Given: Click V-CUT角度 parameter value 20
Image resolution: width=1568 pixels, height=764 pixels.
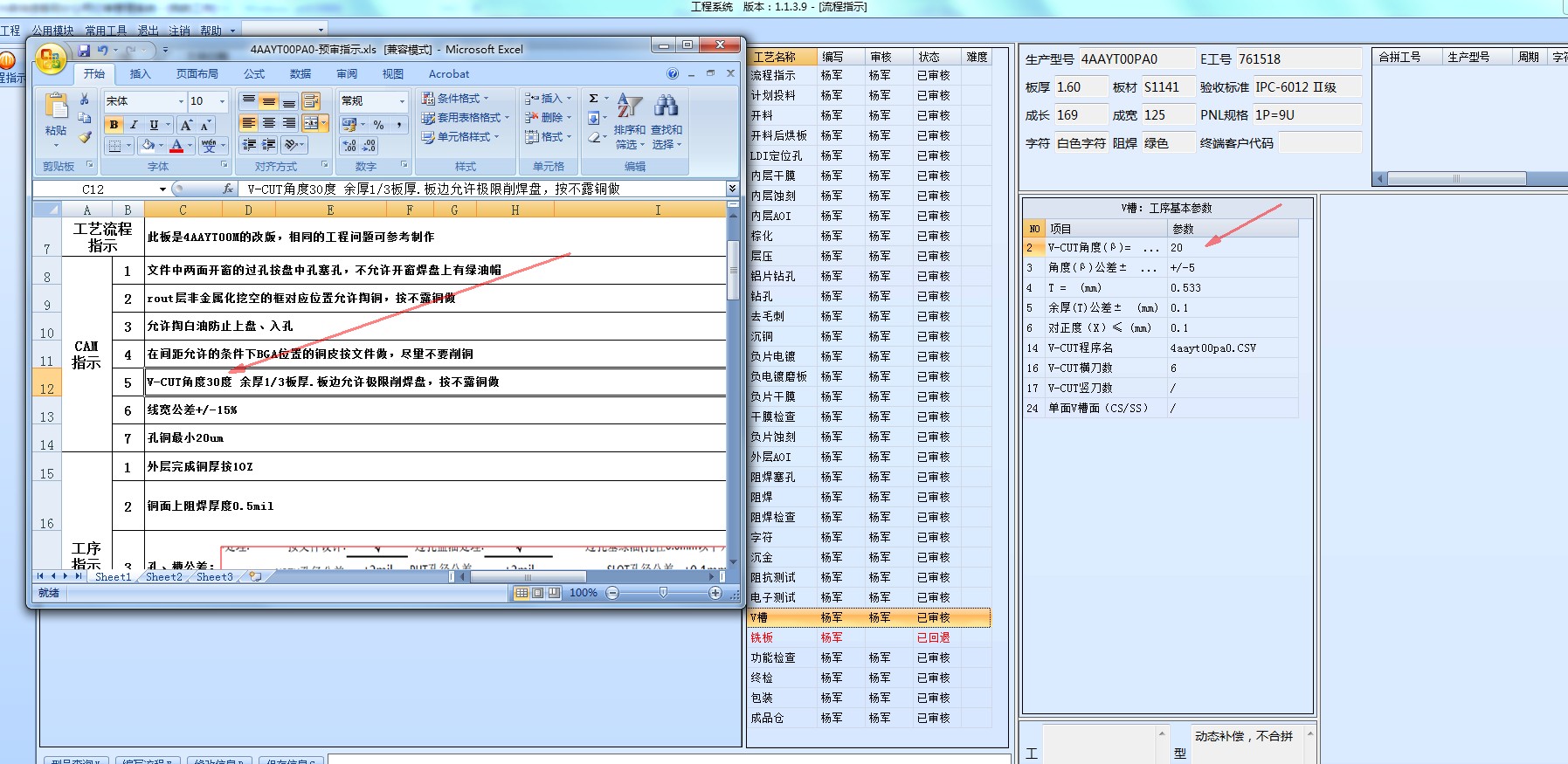Looking at the screenshot, I should pyautogui.click(x=1232, y=248).
